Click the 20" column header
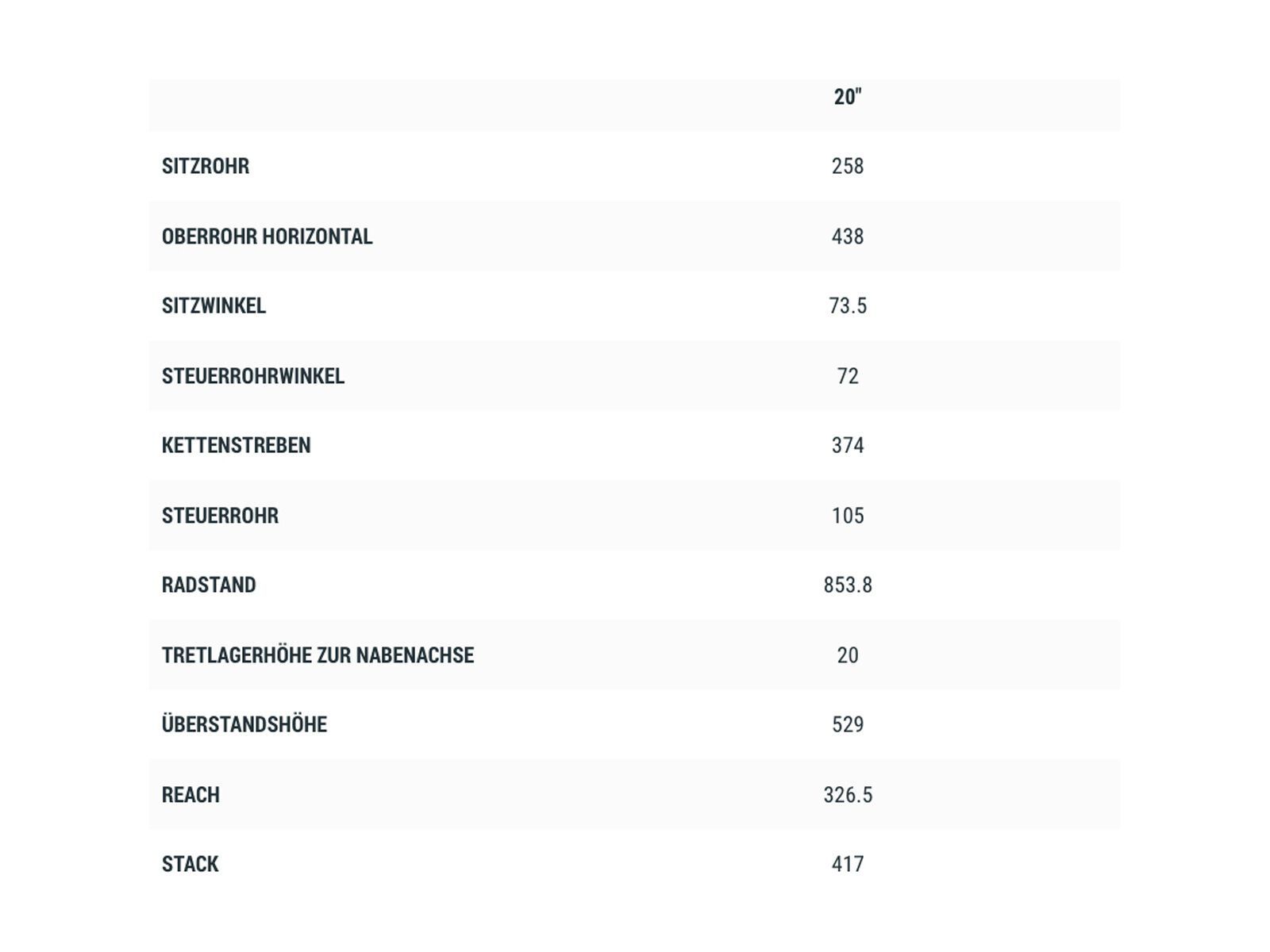The image size is (1270, 952). [x=848, y=98]
